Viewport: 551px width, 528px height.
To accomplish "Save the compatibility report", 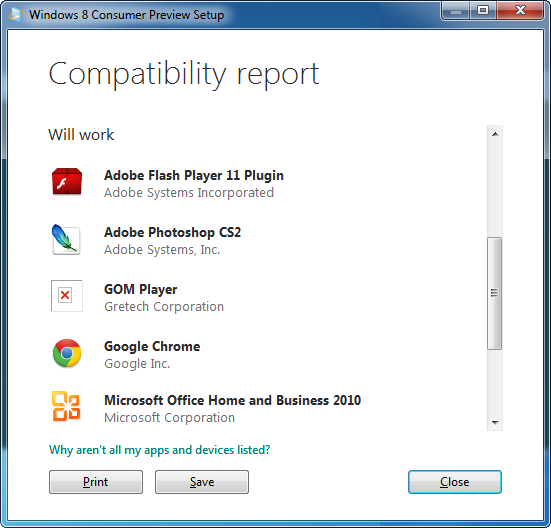I will 202,482.
